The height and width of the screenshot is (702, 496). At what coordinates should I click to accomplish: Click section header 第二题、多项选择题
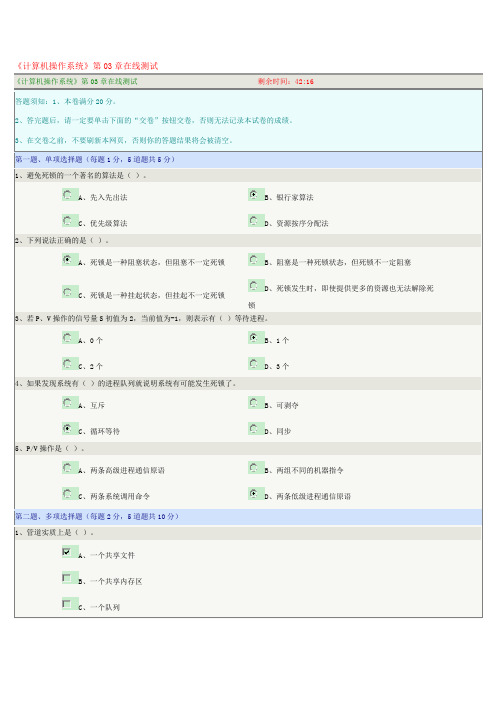[97, 517]
